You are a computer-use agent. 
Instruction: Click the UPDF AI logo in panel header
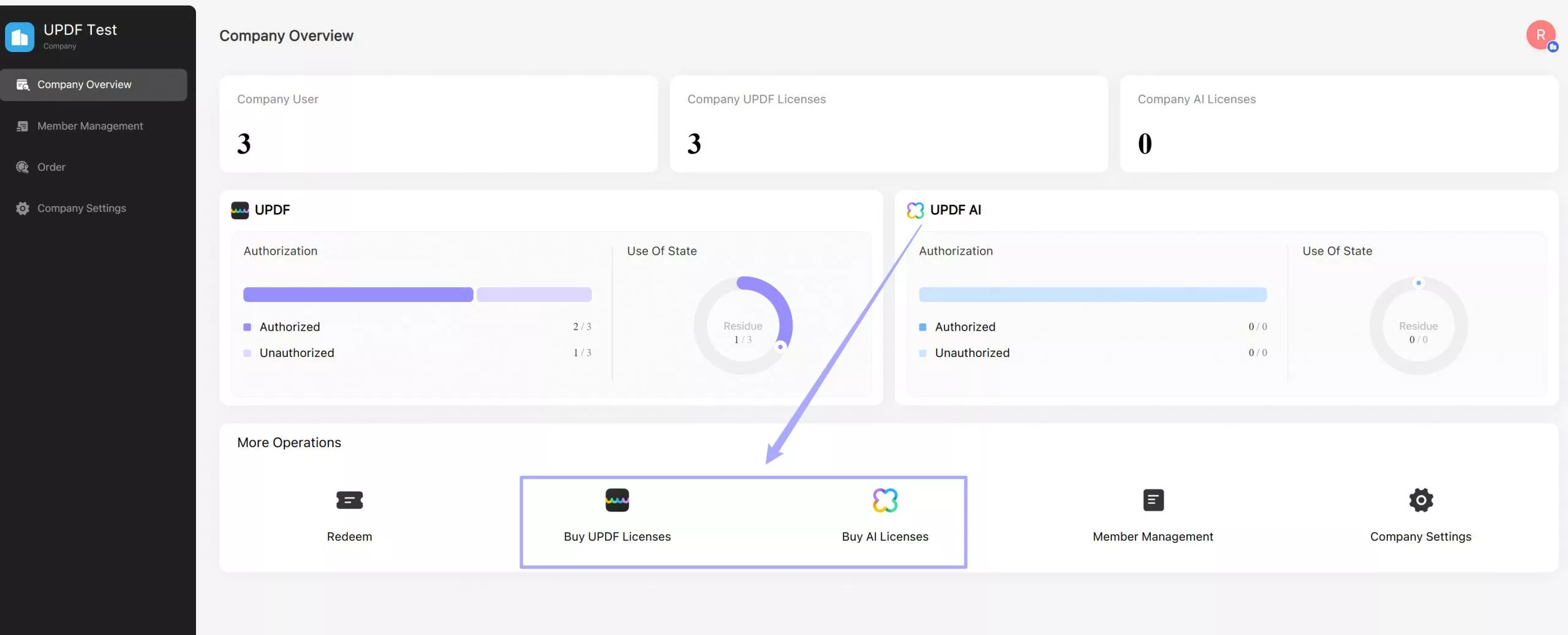pyautogui.click(x=915, y=210)
